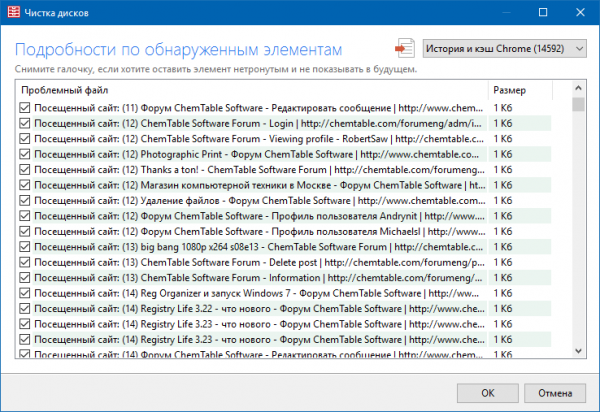Uncheck the 'ChemTable Software Forum - Login' checkbox

click(x=25, y=123)
